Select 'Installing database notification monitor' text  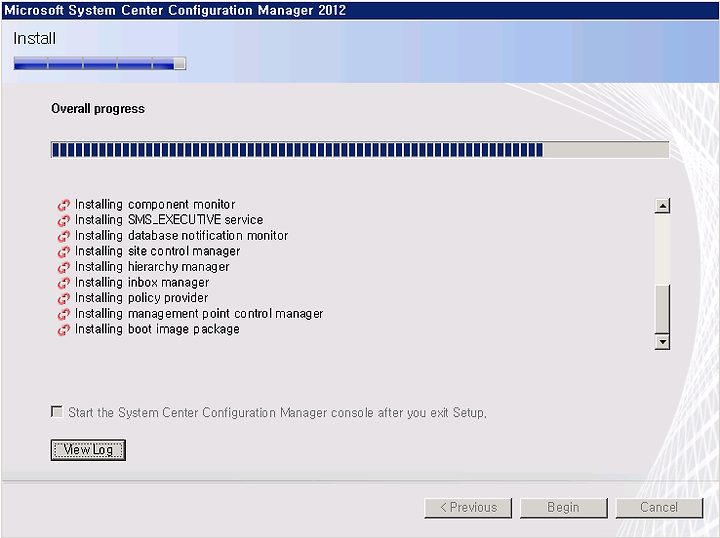[181, 235]
